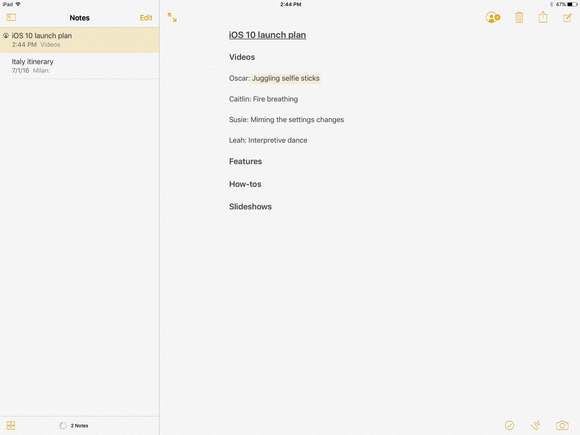Open the add people collaboration icon
Screen dimensions: 580x435
[493, 17]
